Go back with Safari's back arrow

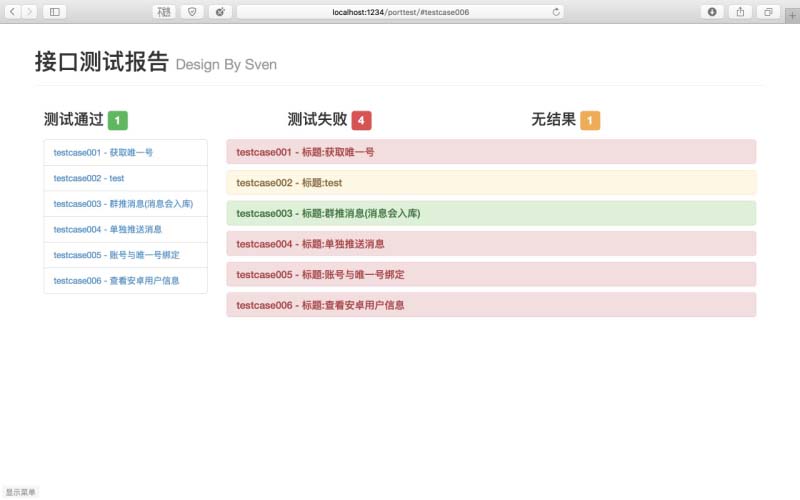click(12, 12)
